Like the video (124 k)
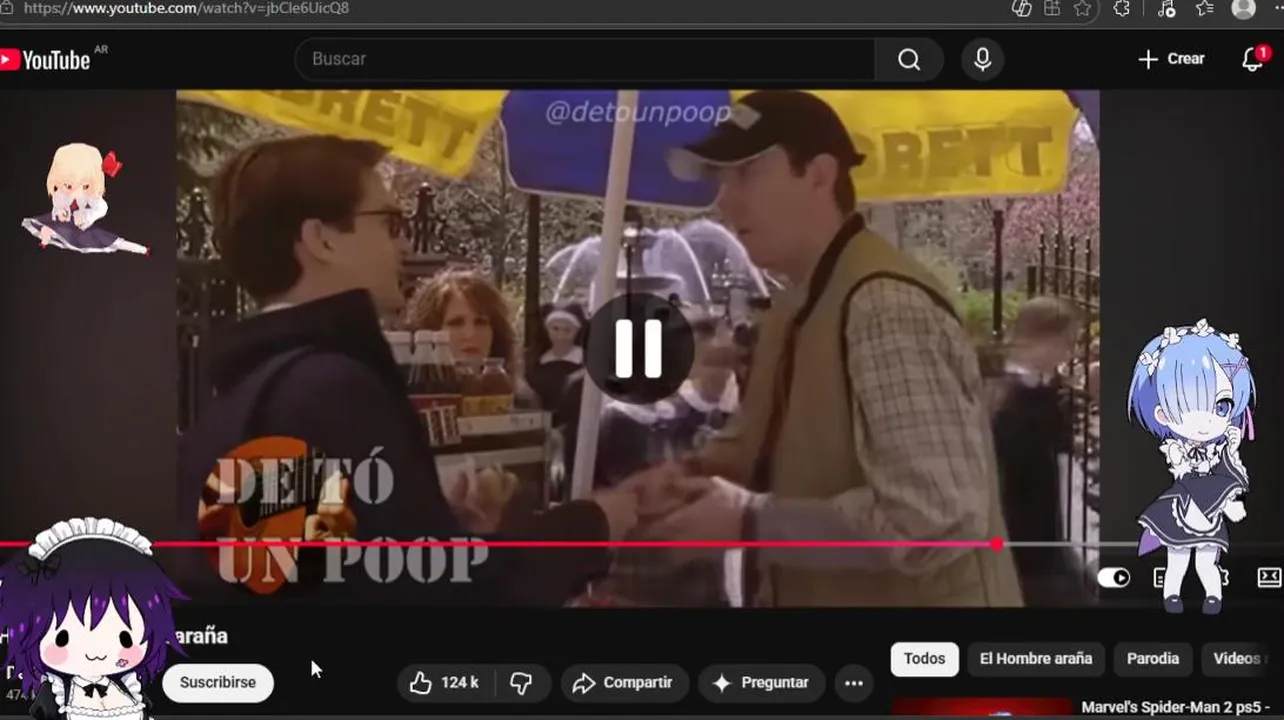The height and width of the screenshot is (720, 1284). point(444,683)
